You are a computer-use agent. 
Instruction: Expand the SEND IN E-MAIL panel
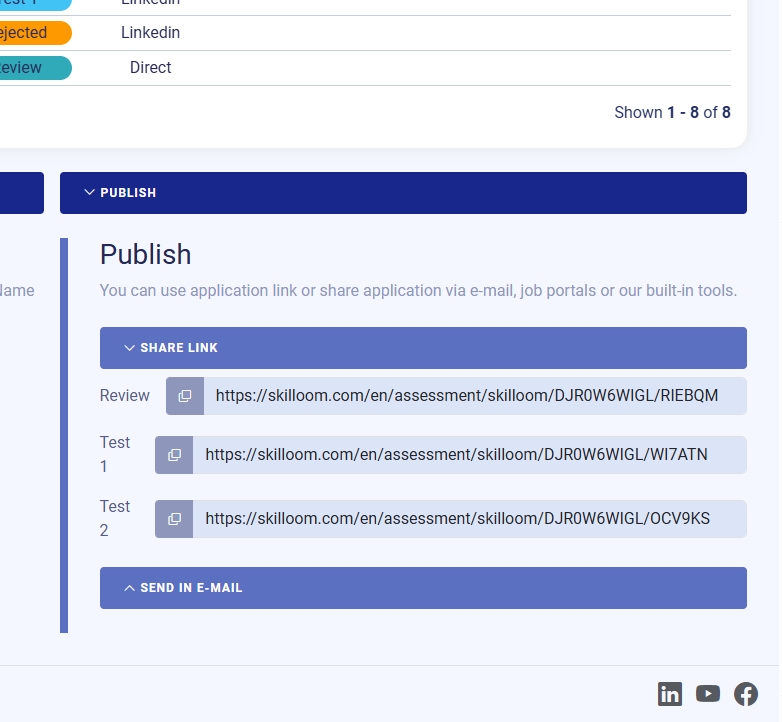[423, 588]
